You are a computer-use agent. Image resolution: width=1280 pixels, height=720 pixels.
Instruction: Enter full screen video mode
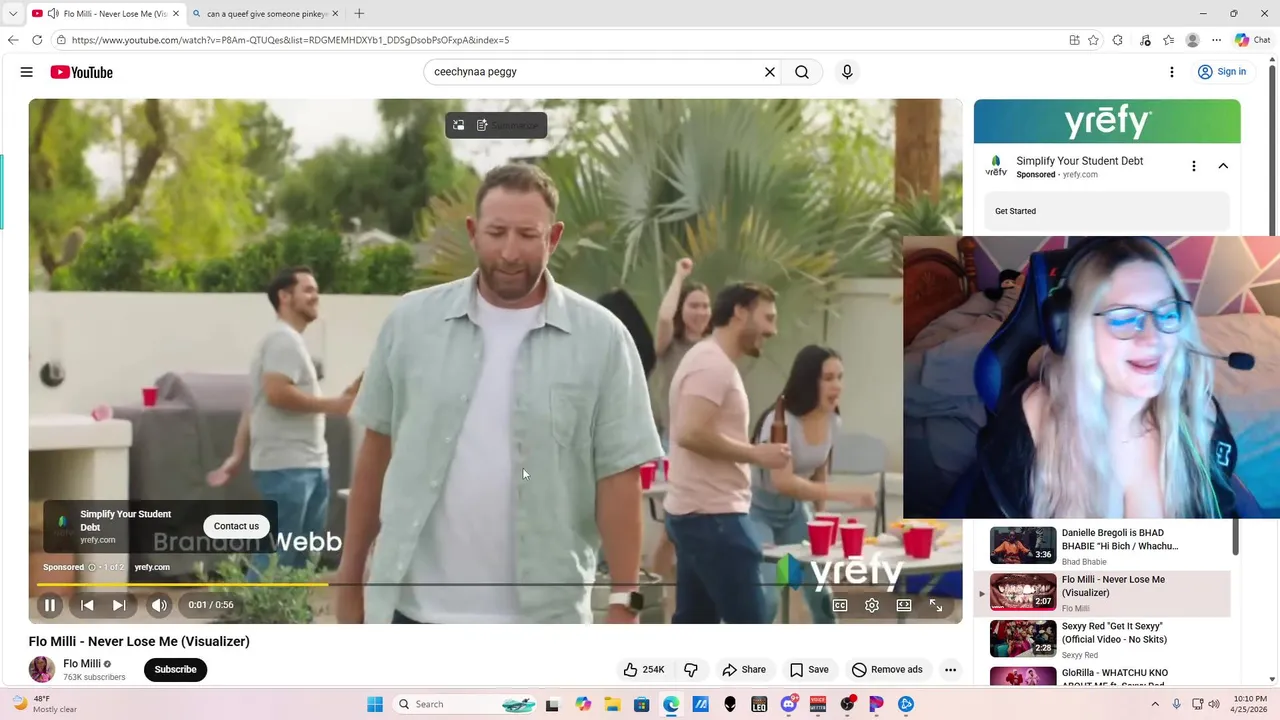click(936, 605)
